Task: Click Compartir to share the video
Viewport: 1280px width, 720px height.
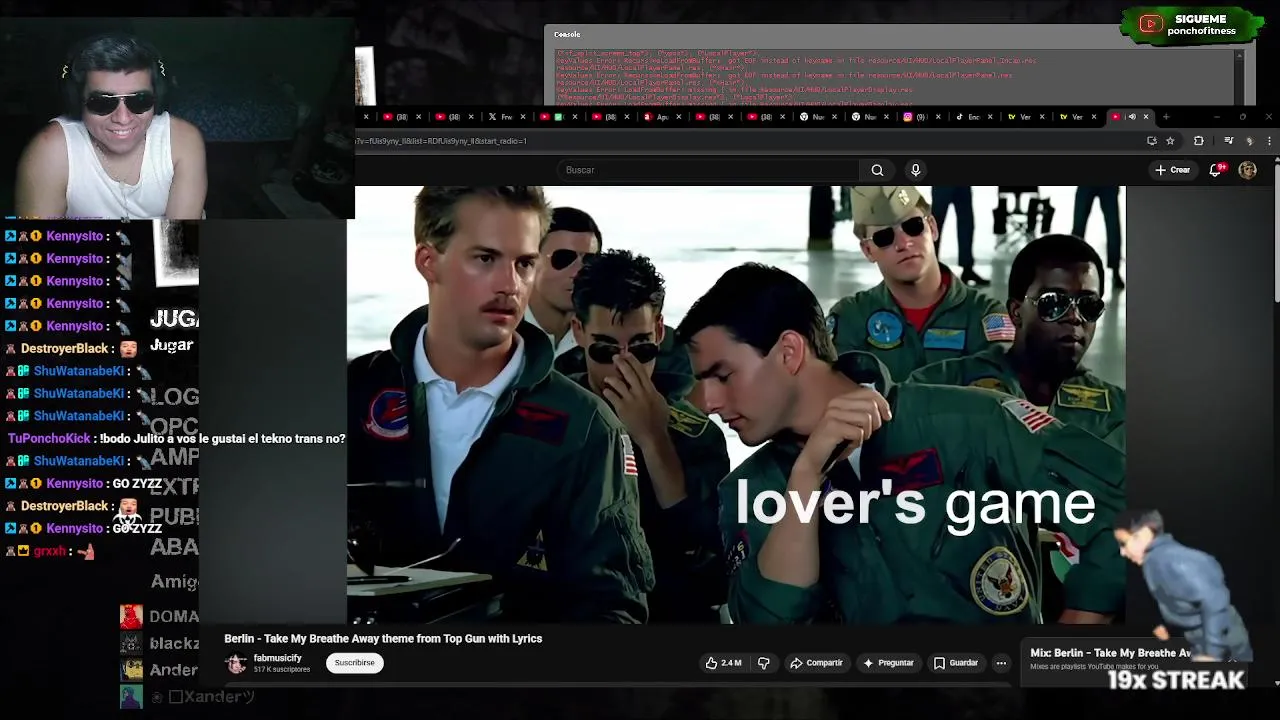Action: (x=816, y=663)
